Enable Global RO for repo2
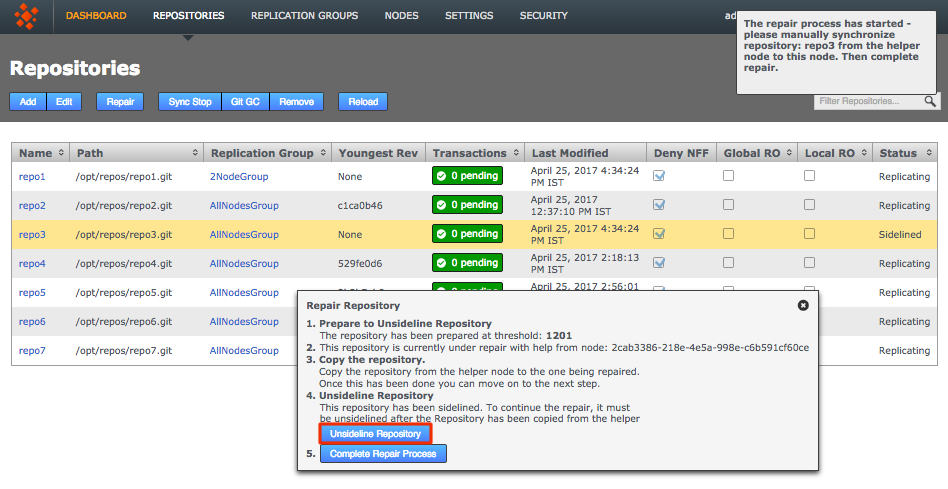The height and width of the screenshot is (489, 948). 729,205
